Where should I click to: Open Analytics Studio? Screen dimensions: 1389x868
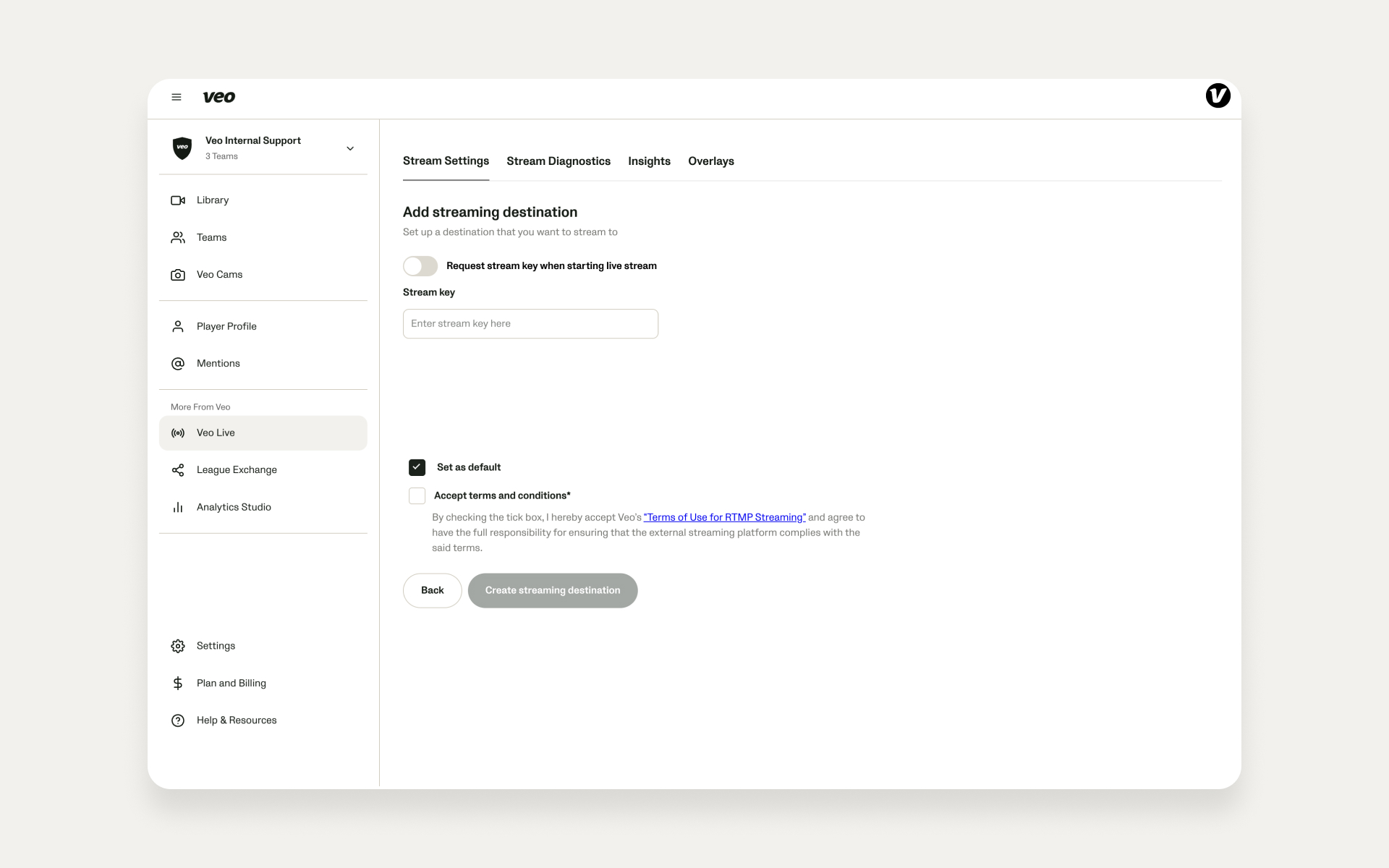point(263,507)
